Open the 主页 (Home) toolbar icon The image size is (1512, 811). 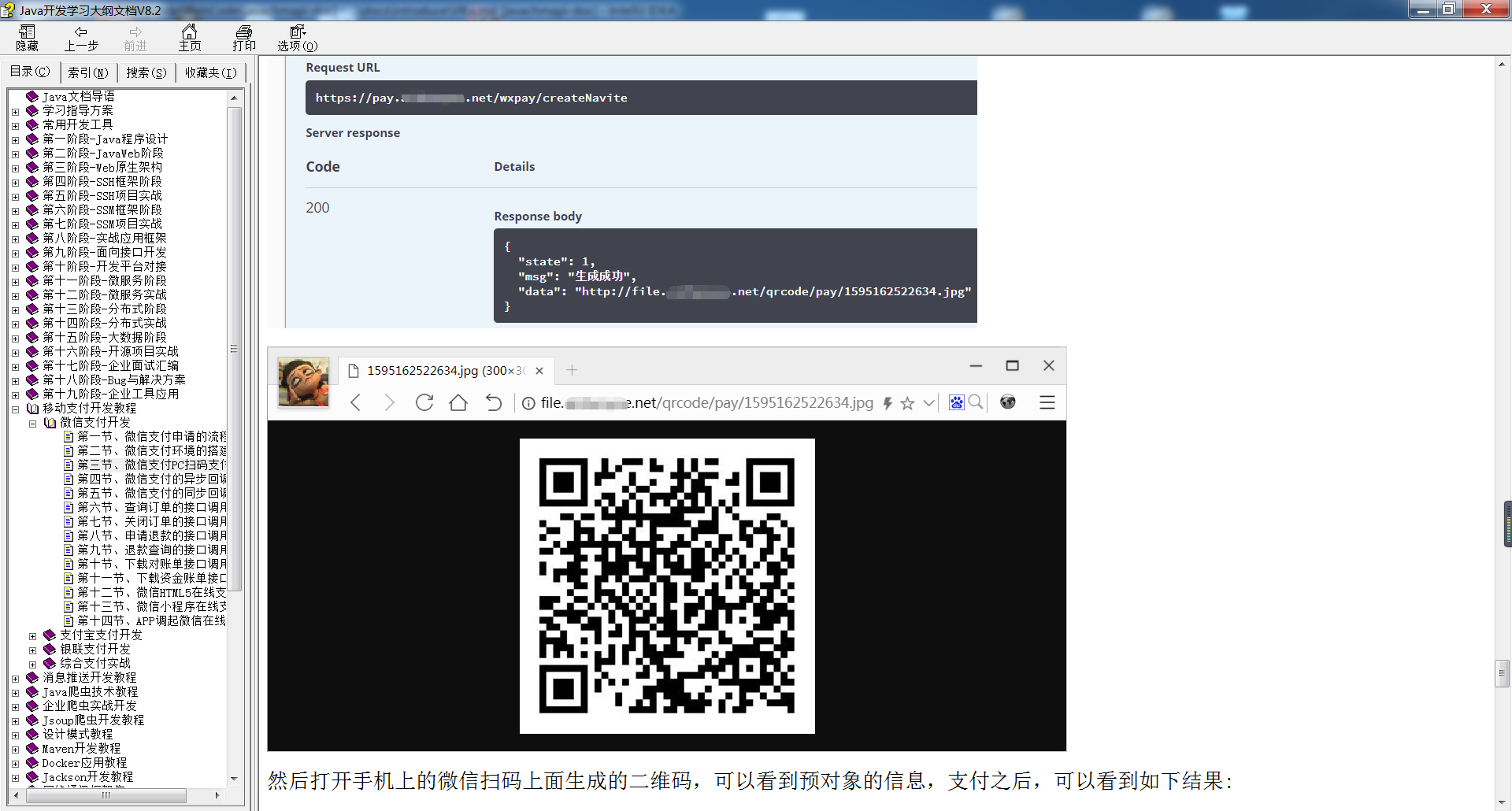(x=190, y=38)
